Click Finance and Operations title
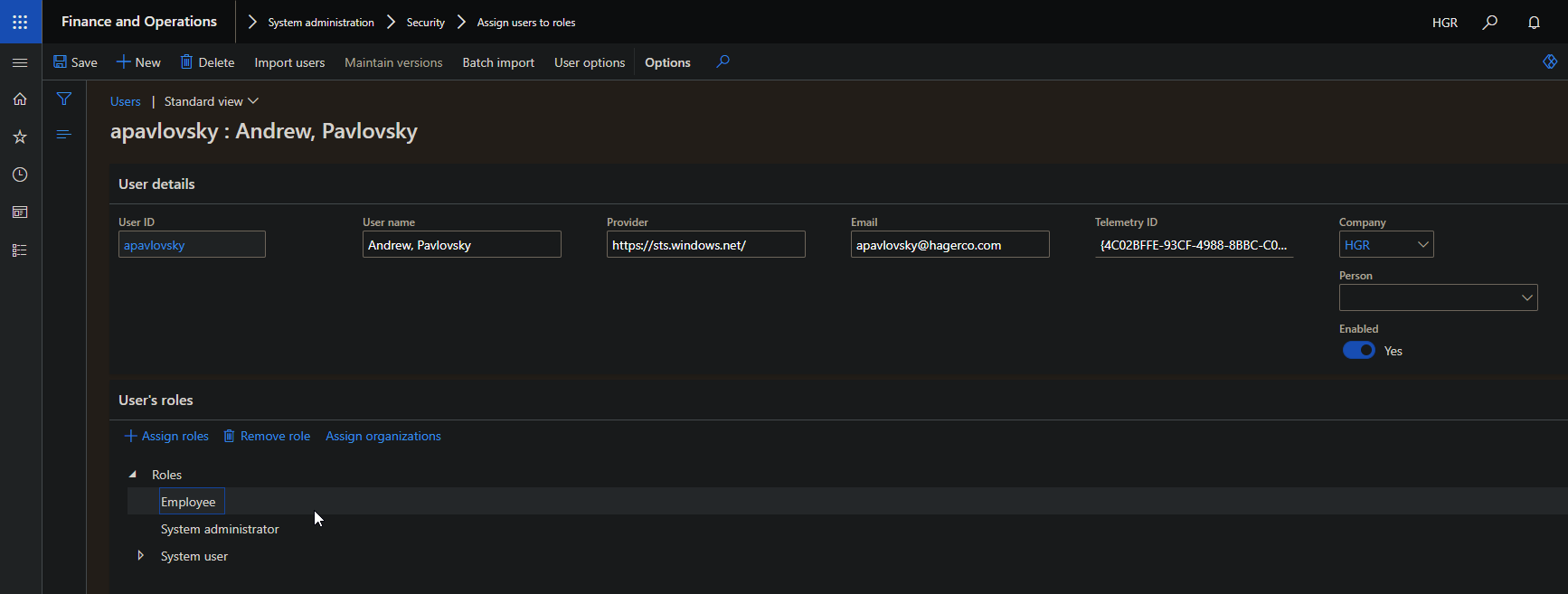This screenshot has height=594, width=1568. 139,22
